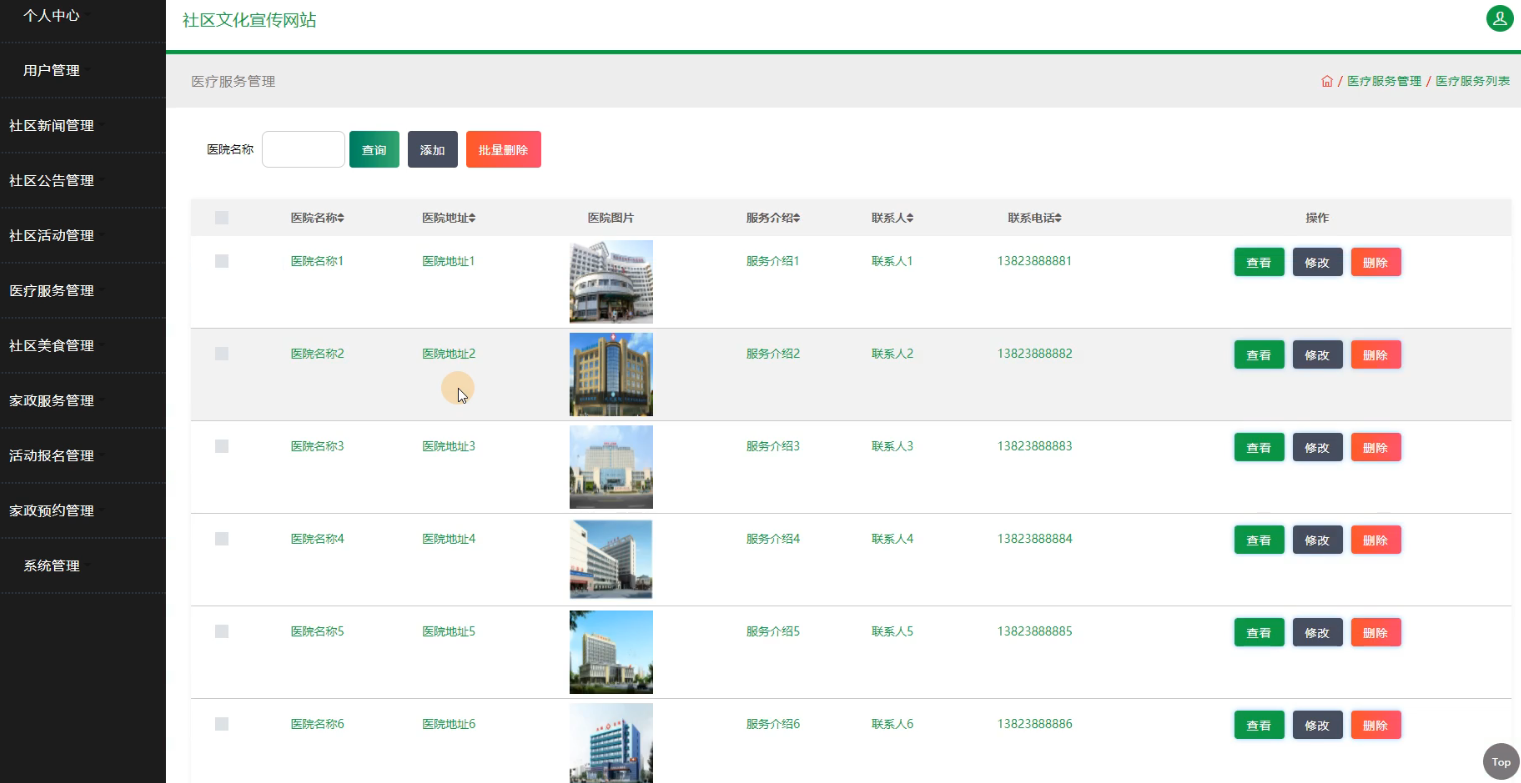Focus the 医院名称 search input
The image size is (1521, 783).
(x=303, y=150)
